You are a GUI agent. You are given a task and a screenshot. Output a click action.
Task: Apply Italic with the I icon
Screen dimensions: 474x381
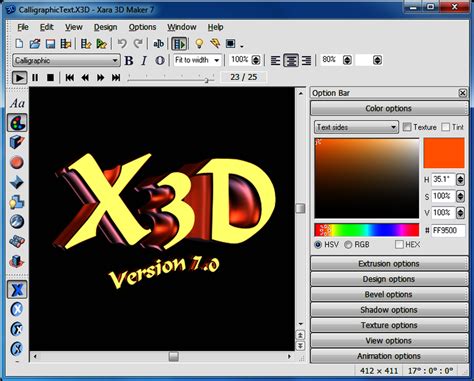click(144, 60)
